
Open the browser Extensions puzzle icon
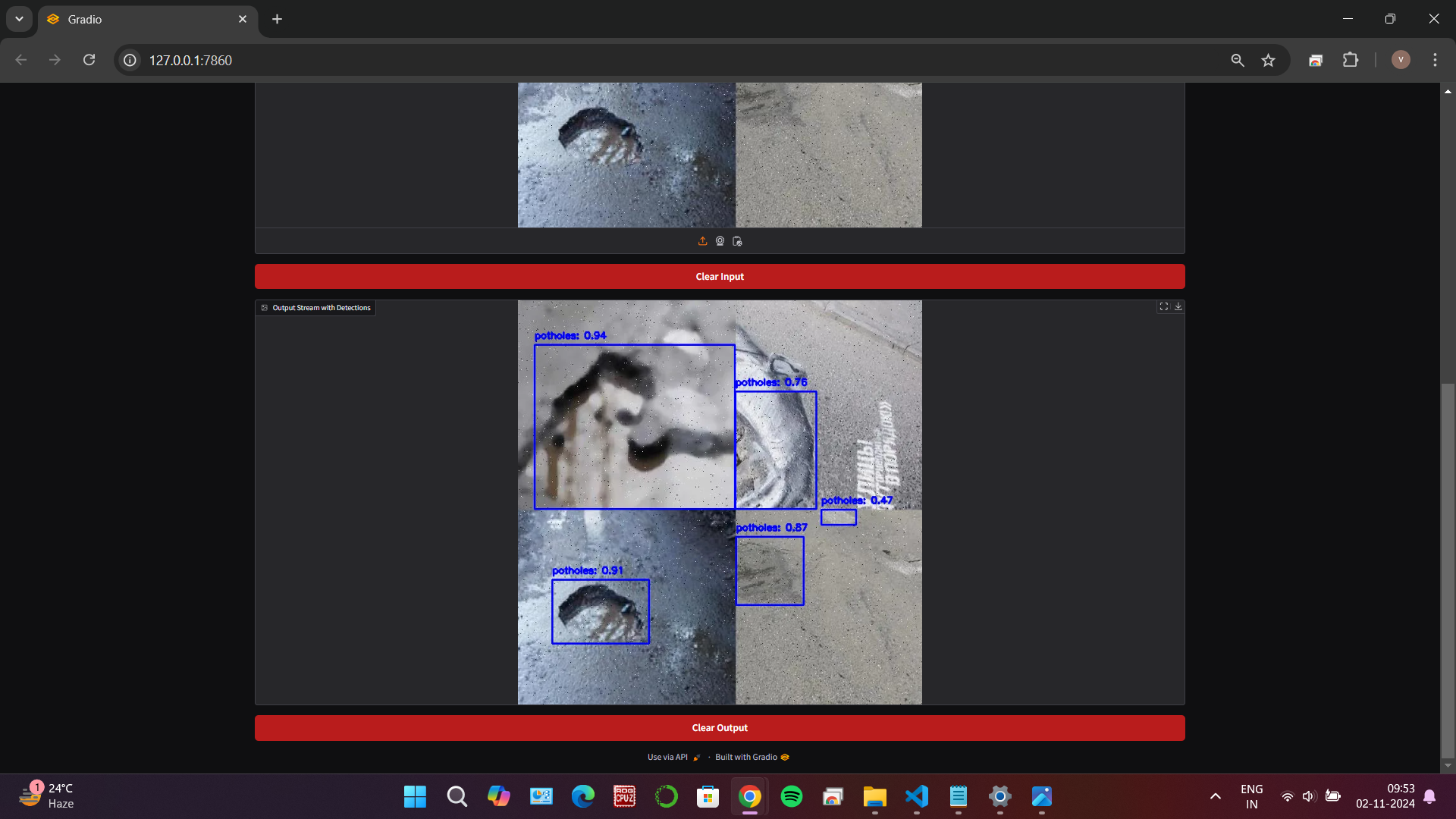coord(1350,60)
